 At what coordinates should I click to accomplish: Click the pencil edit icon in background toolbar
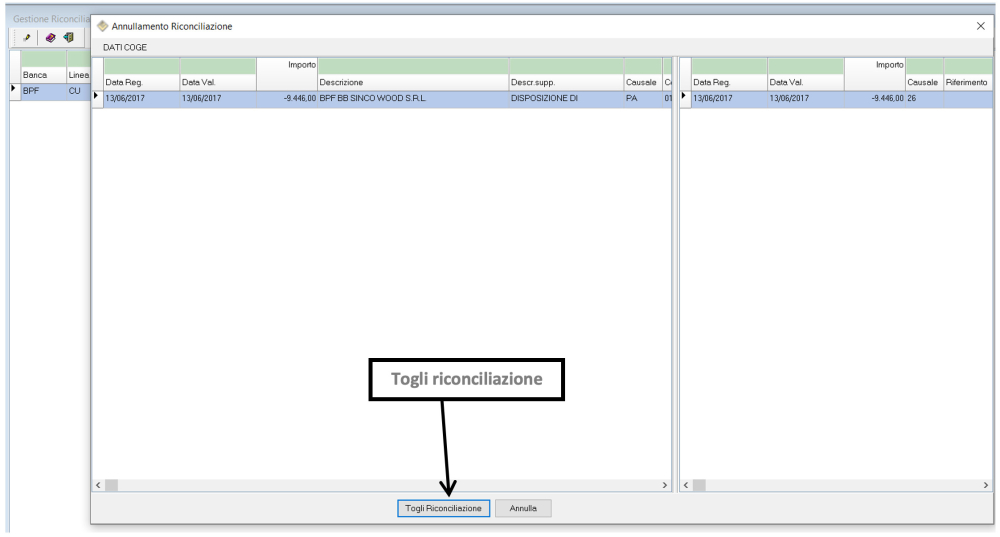(x=27, y=38)
